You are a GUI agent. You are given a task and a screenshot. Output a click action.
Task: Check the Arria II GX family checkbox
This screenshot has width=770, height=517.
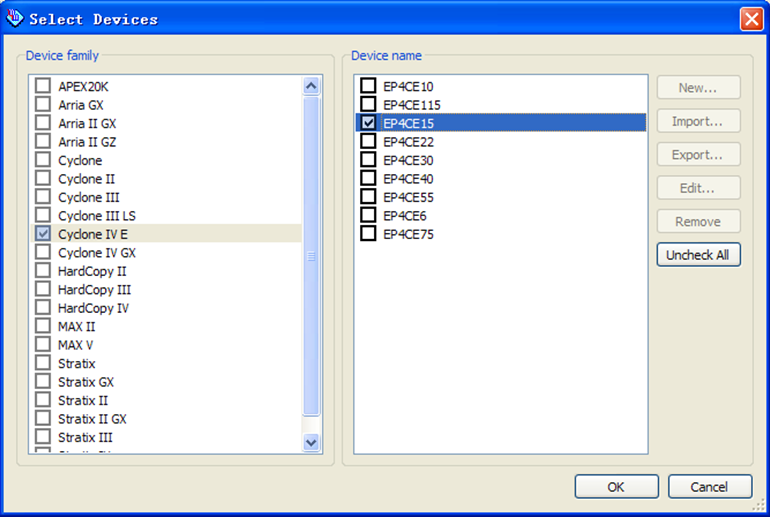pos(43,123)
